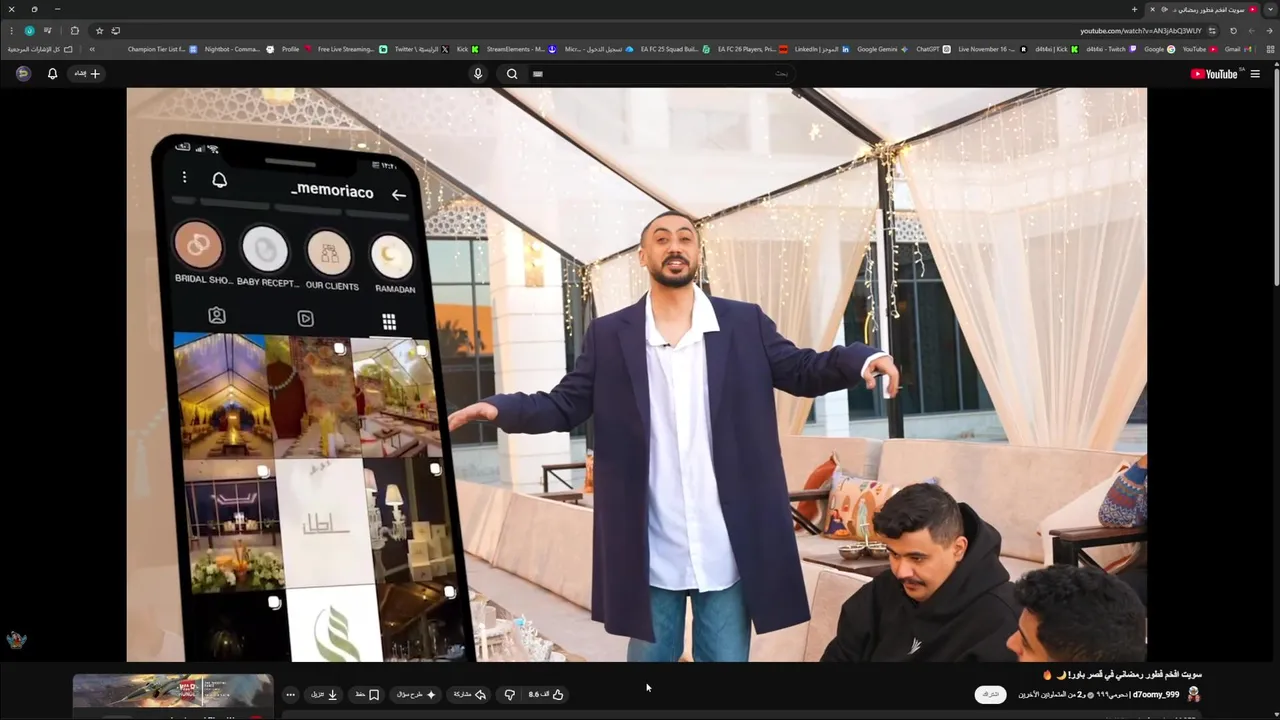Viewport: 1280px width, 720px height.
Task: Download the video
Action: [324, 694]
